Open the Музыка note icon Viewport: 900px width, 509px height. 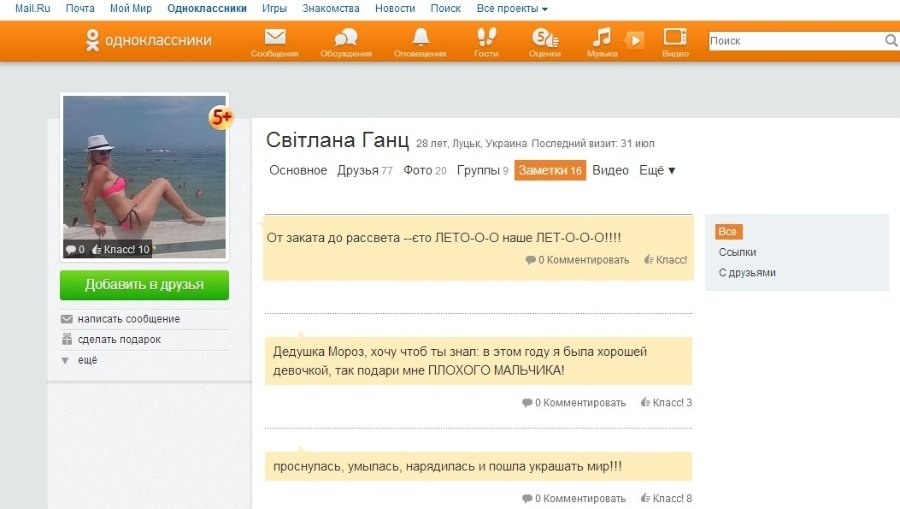601,38
